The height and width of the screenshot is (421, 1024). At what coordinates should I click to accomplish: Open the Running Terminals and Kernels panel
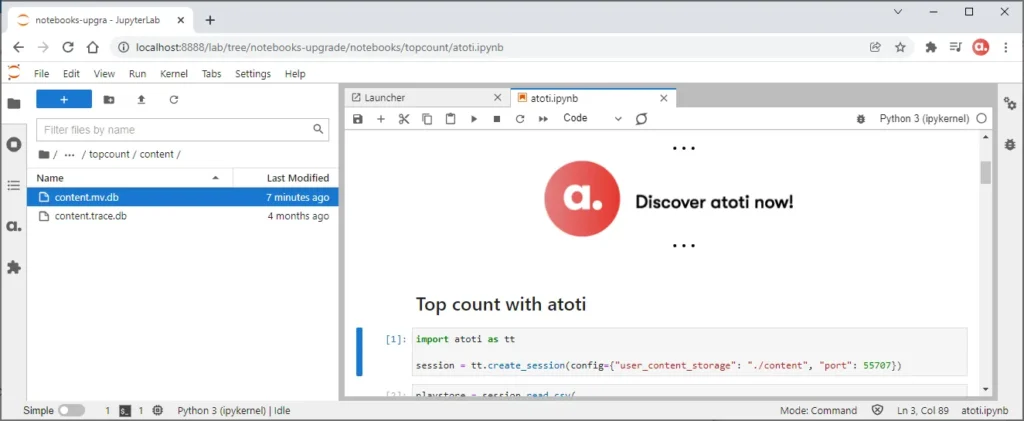tap(14, 144)
